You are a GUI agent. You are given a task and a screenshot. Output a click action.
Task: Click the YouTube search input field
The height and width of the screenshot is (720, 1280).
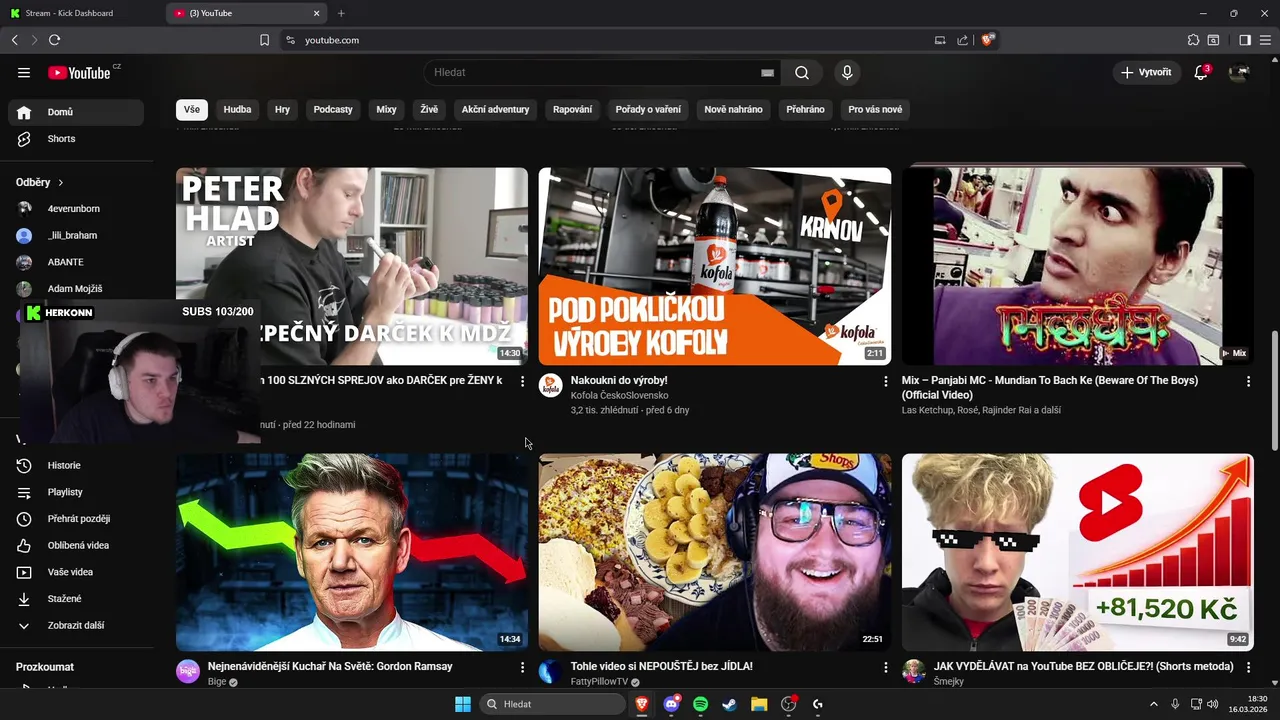pos(590,72)
